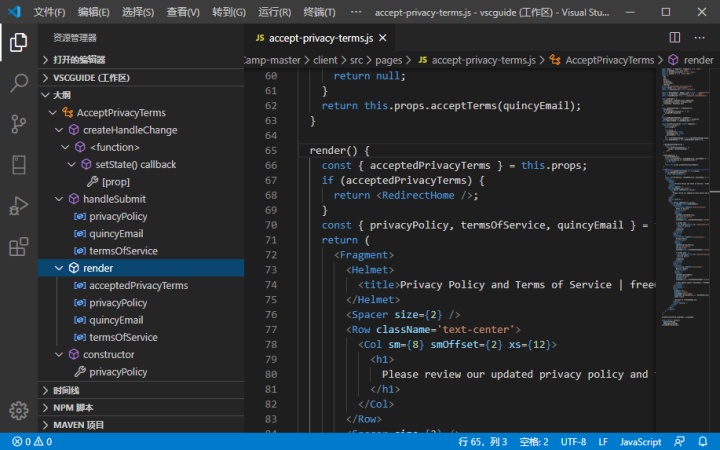
Task: Open the 终端(T) menu
Action: coord(319,12)
